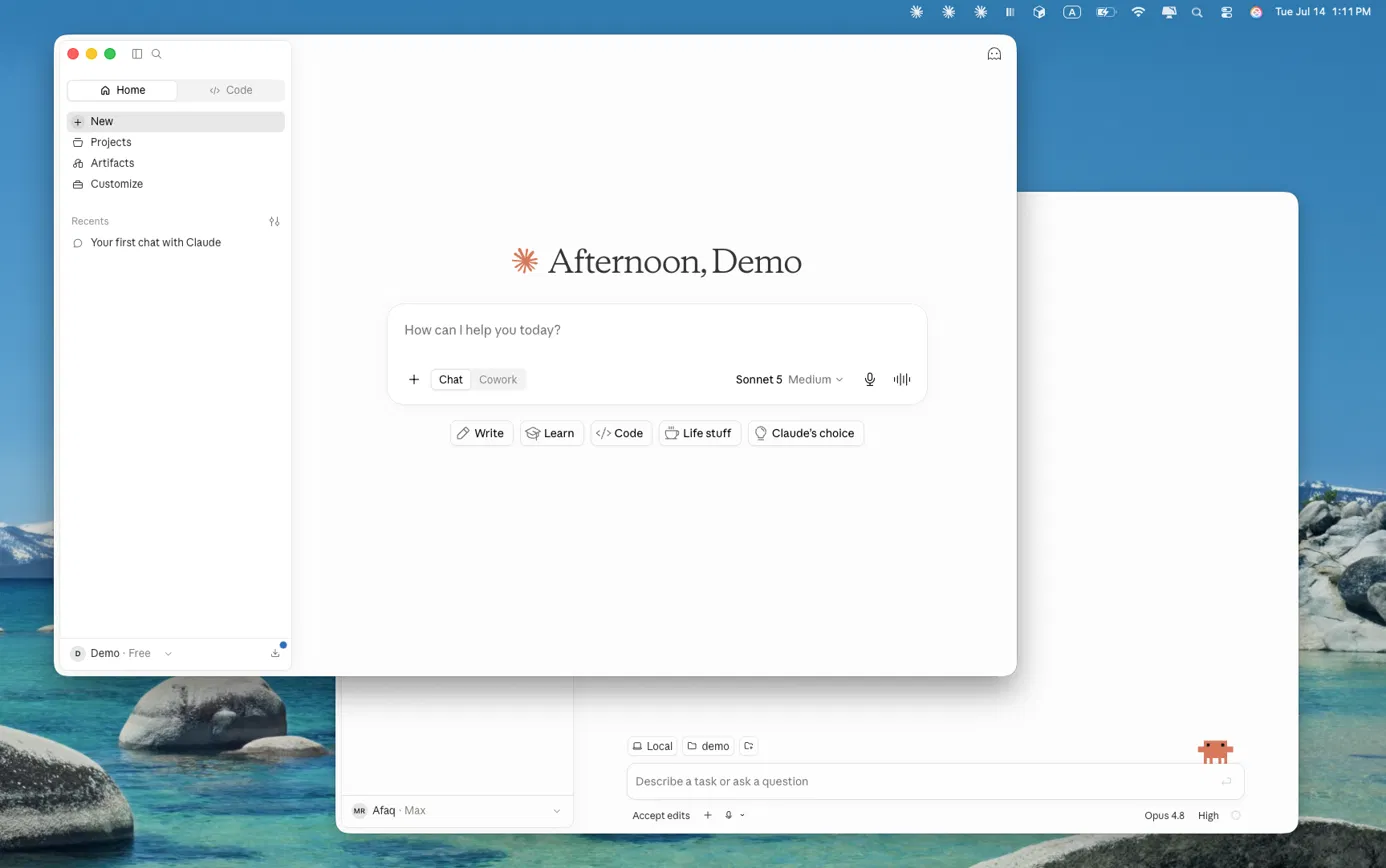Viewport: 1386px width, 868px height.
Task: Click microphone icon in back window
Action: [x=729, y=815]
